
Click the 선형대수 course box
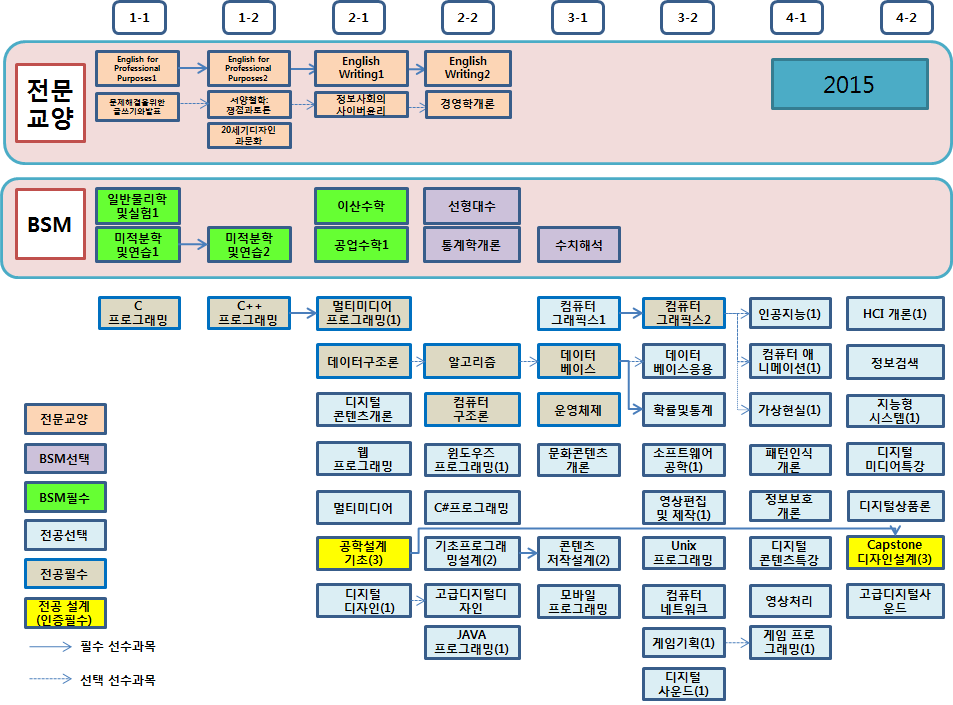pyautogui.click(x=472, y=206)
